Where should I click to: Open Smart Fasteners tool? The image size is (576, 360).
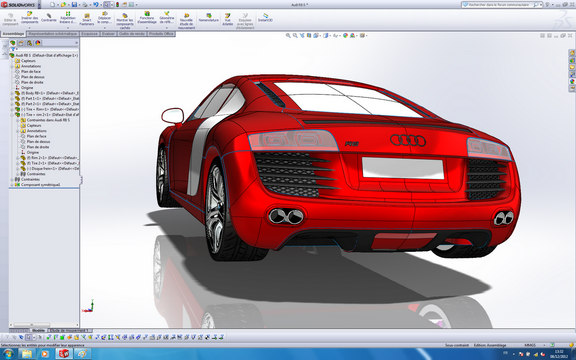point(87,19)
